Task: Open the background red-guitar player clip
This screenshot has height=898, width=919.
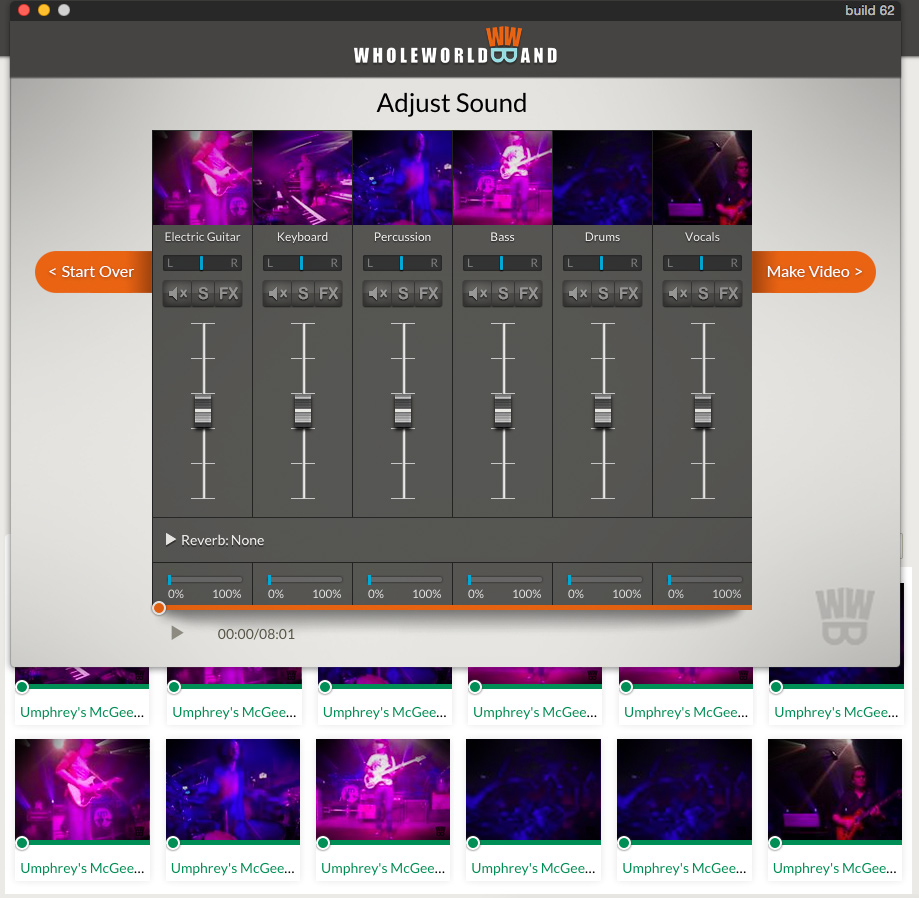Action: (x=835, y=790)
